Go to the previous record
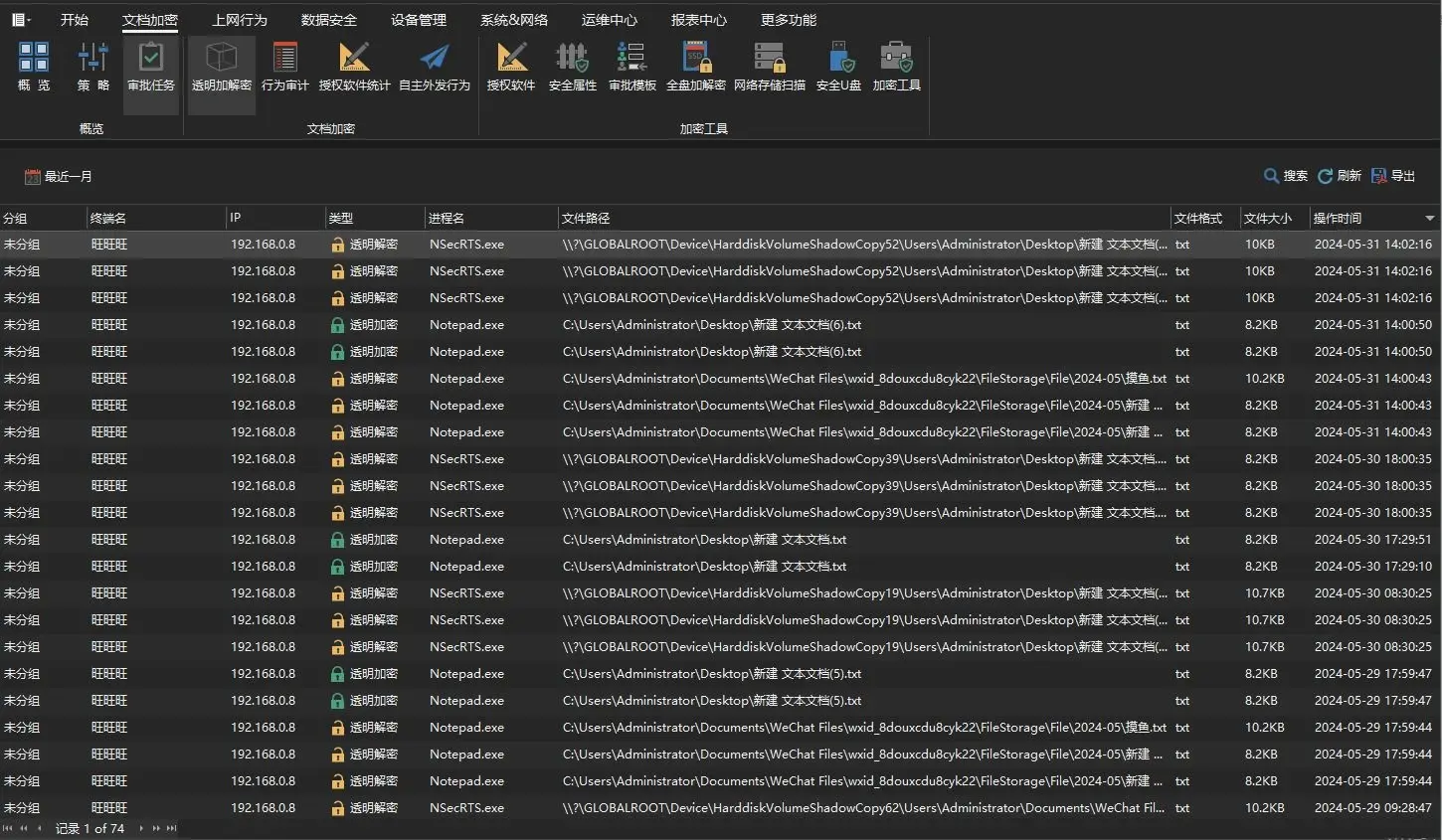This screenshot has height=840, width=1442. pos(40,828)
